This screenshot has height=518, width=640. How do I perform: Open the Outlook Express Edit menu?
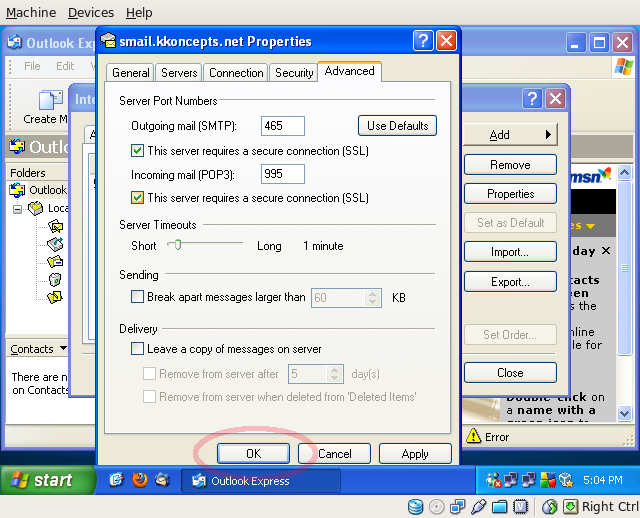65,66
